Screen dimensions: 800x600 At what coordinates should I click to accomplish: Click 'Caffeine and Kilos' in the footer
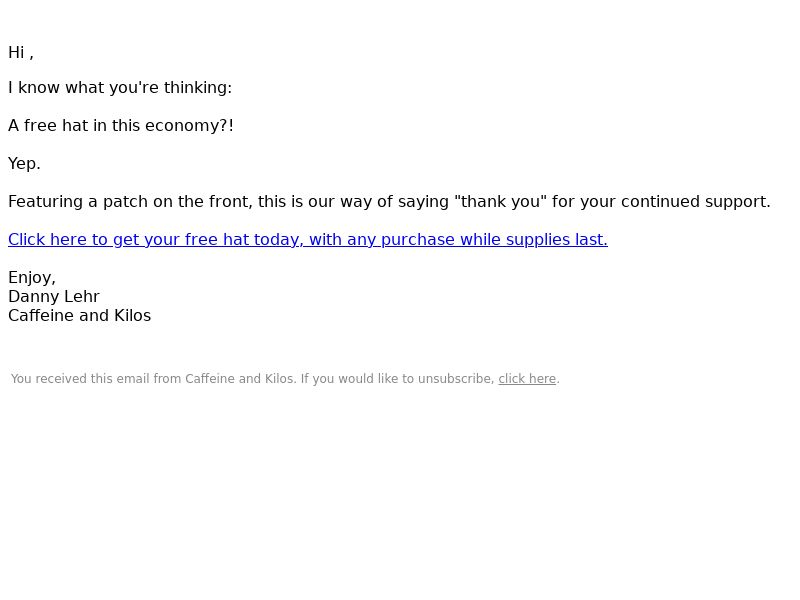[240, 379]
